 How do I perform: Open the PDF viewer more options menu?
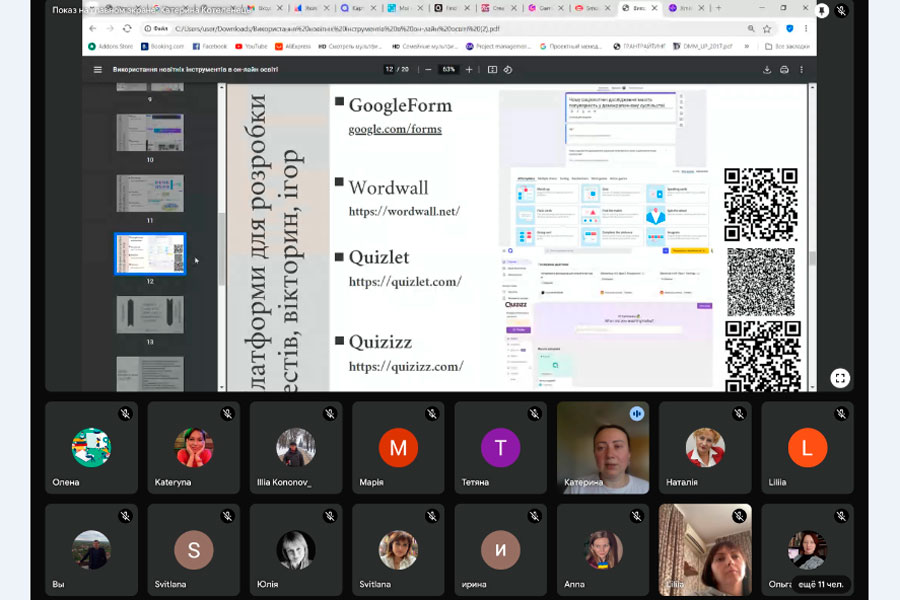coord(802,70)
